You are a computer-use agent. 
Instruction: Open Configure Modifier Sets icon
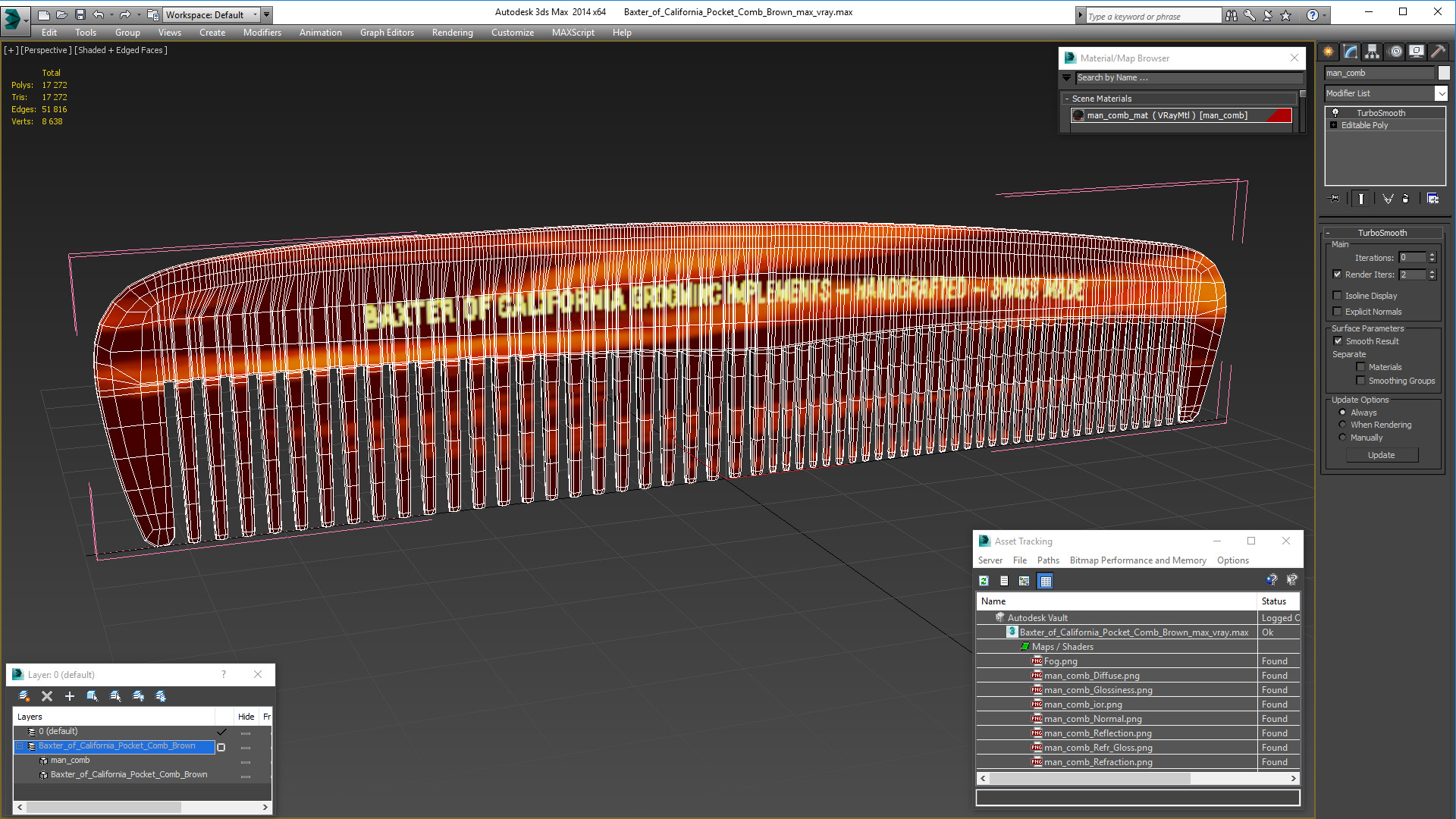tap(1432, 199)
